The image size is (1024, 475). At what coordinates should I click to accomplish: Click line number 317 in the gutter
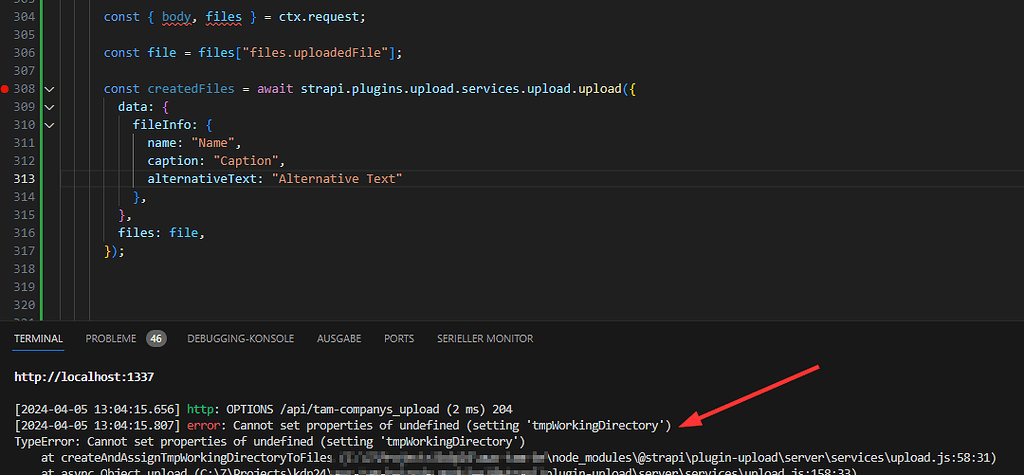(24, 250)
